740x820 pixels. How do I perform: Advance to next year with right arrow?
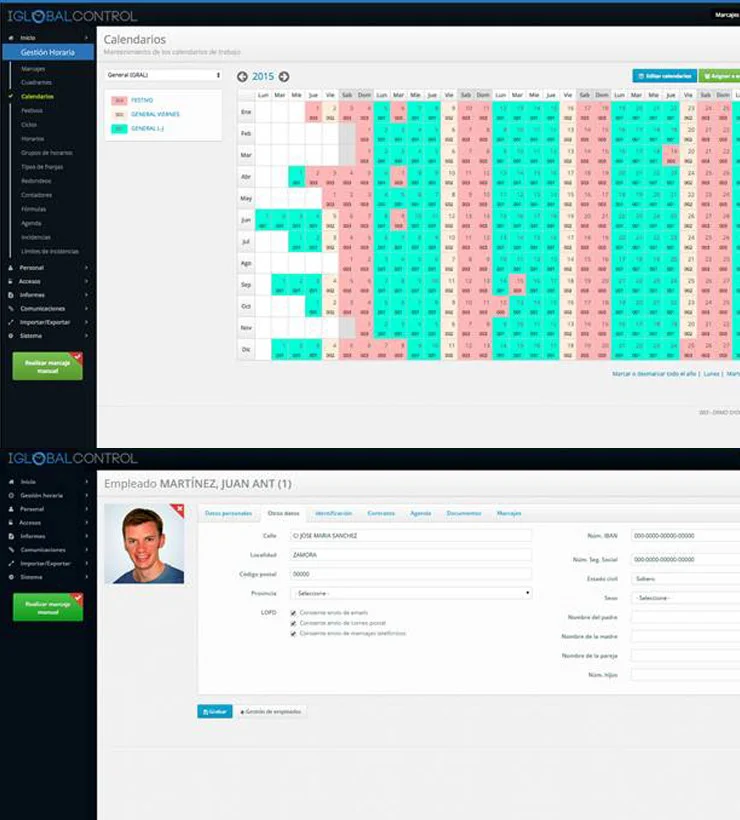point(284,76)
